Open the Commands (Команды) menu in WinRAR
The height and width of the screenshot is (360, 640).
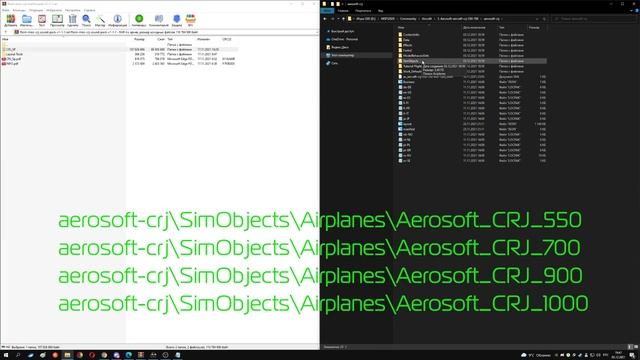tap(19, 10)
